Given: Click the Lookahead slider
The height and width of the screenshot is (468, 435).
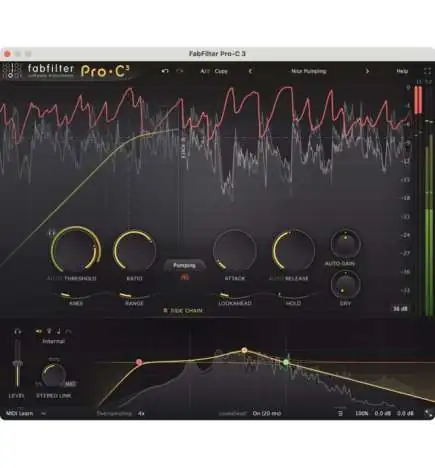Looking at the screenshot, I should coord(235,296).
